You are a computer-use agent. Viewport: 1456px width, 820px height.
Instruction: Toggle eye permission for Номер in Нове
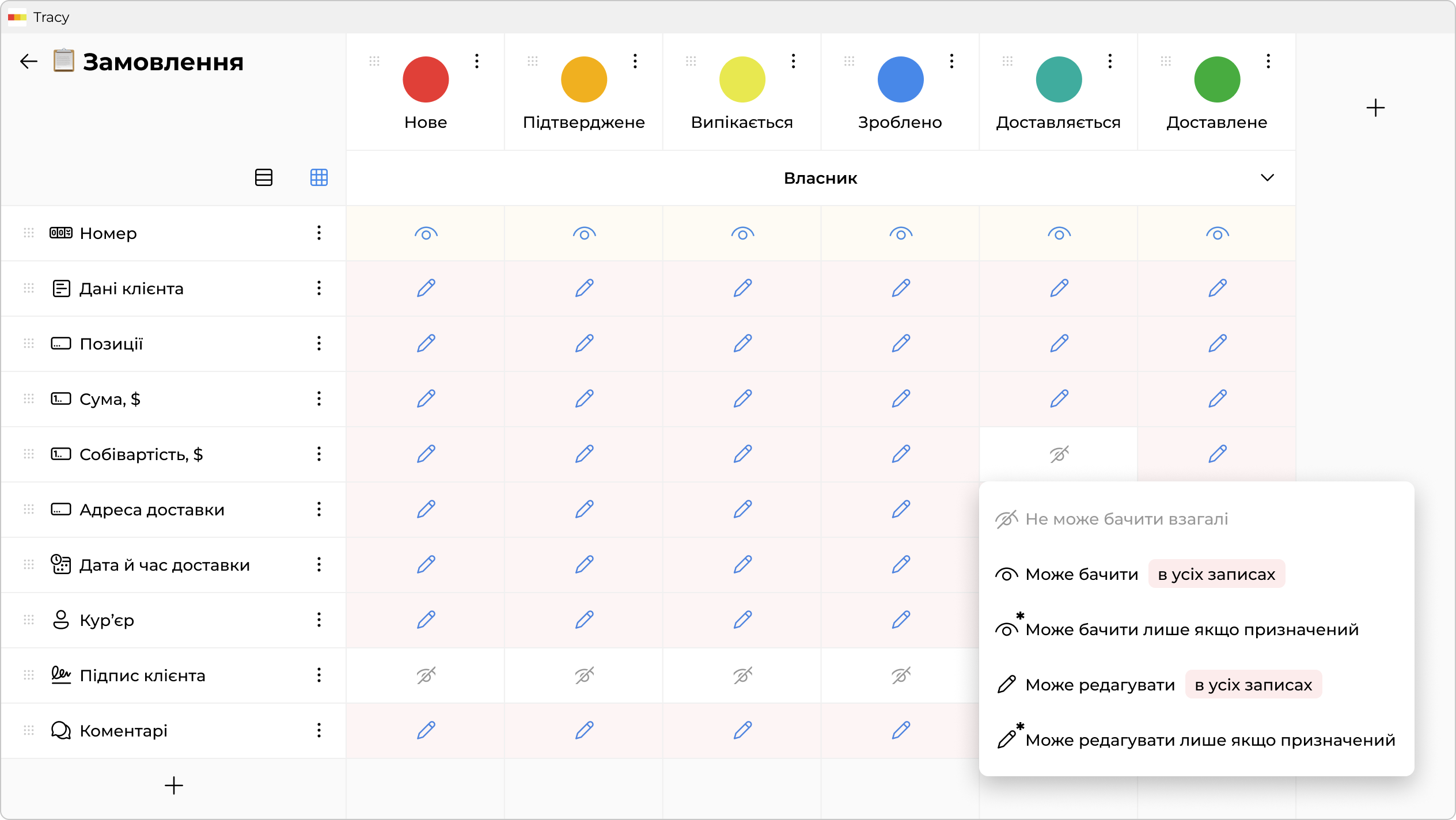point(426,234)
